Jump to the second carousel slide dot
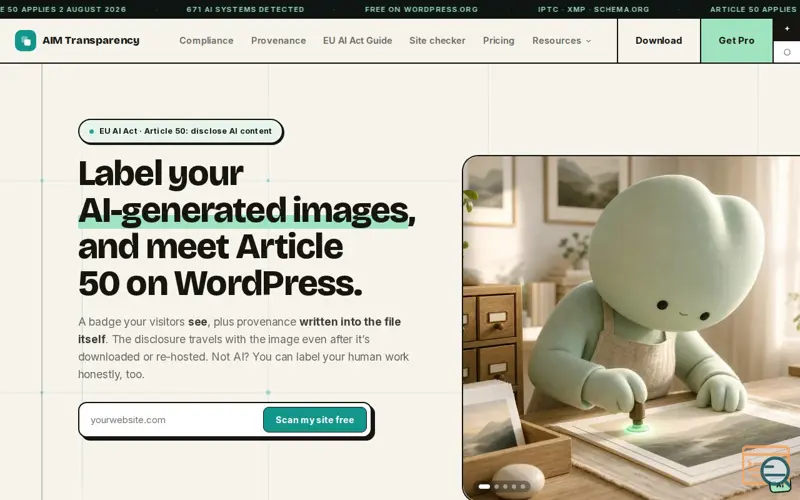 tap(497, 487)
